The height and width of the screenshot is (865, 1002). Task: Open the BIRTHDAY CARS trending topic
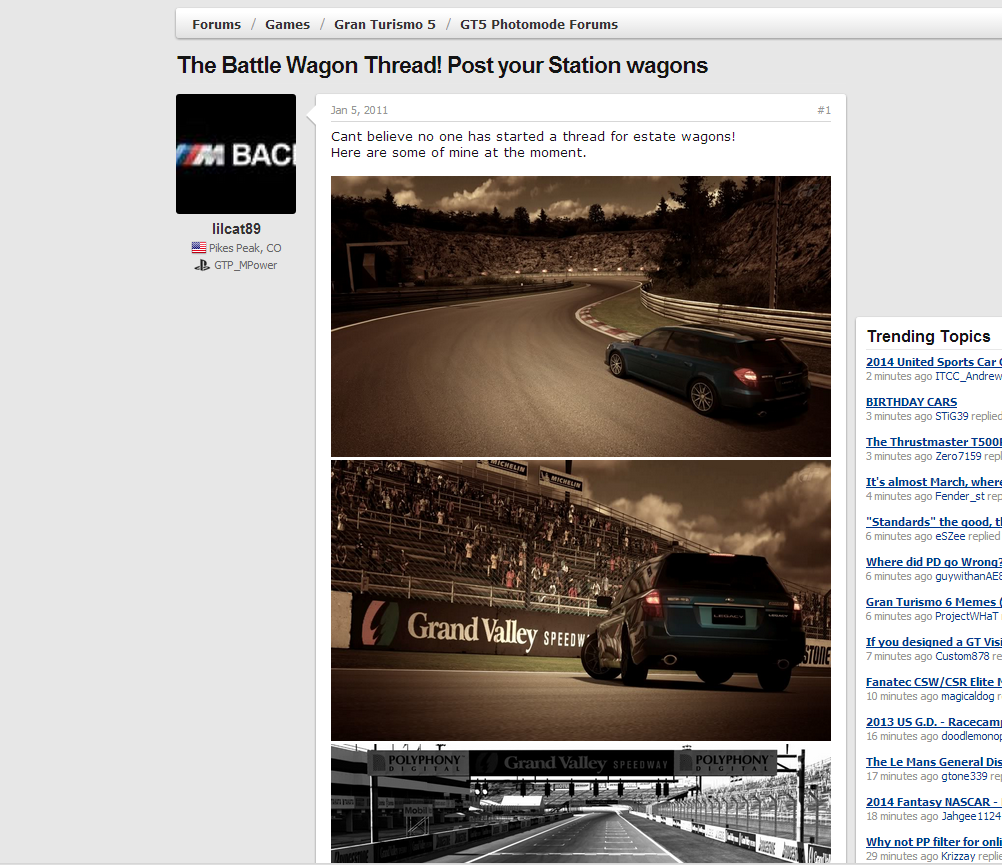(x=911, y=402)
